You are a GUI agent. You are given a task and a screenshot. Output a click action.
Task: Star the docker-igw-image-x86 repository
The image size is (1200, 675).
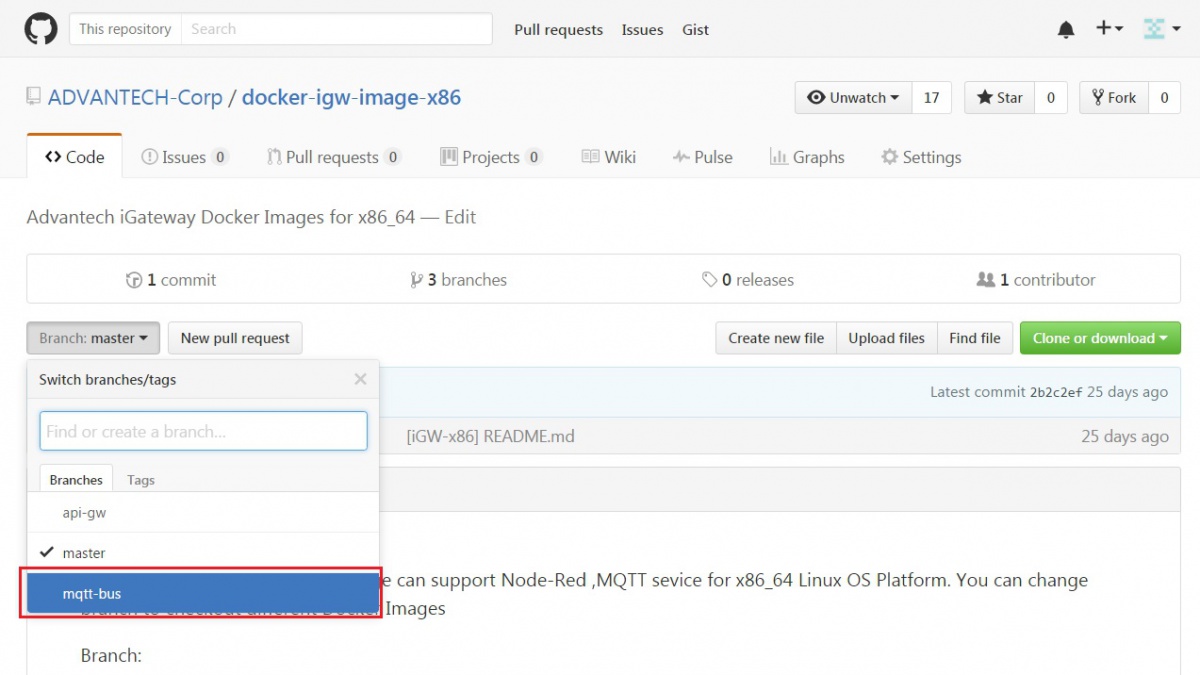1000,97
